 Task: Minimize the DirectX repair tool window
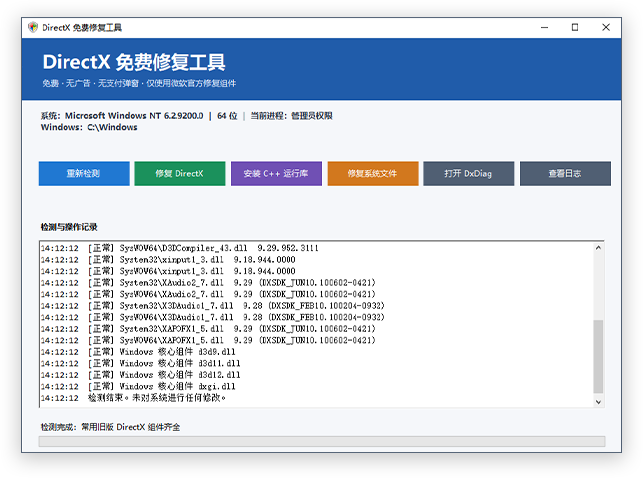point(545,27)
